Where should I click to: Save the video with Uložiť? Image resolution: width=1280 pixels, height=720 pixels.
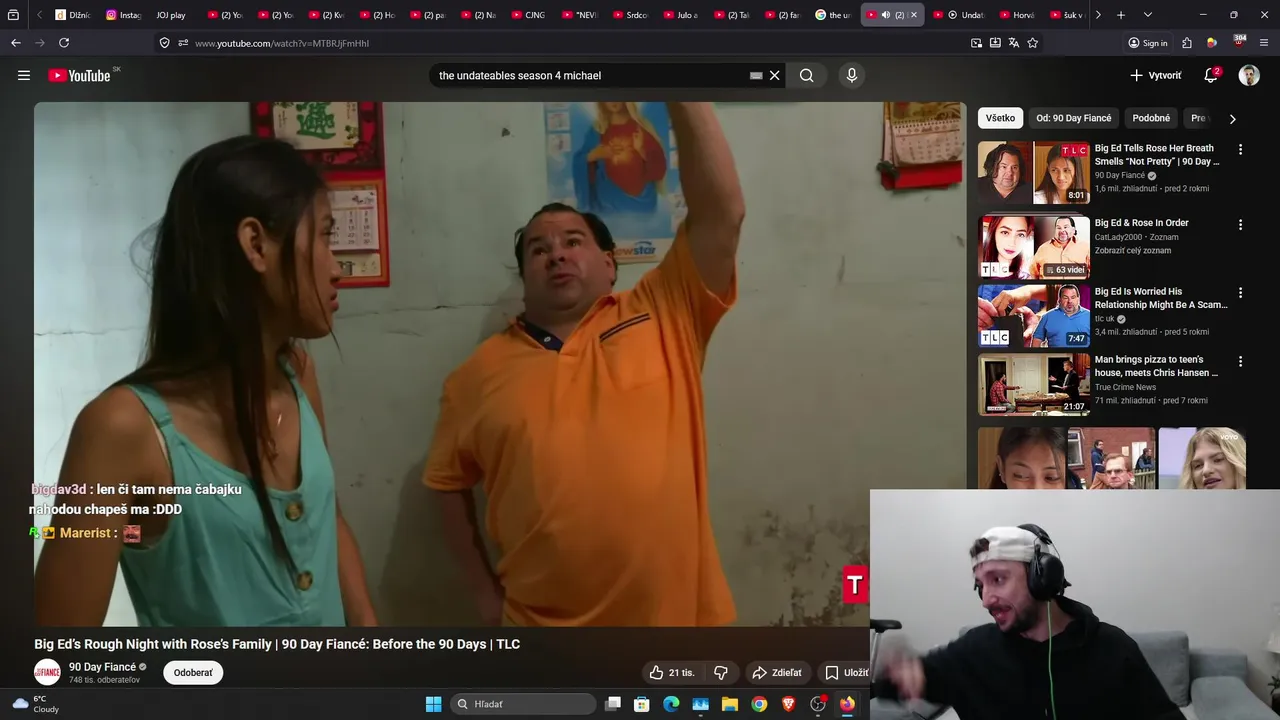(x=847, y=673)
